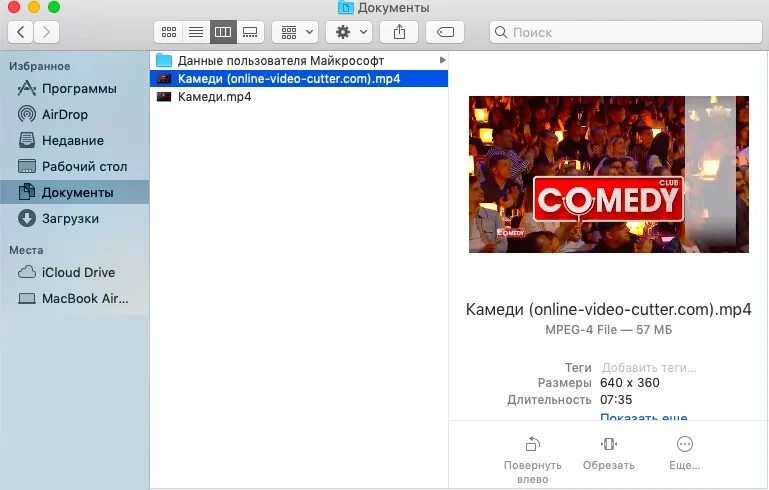This screenshot has height=490, width=769.
Task: Open Загрузки in the sidebar
Action: (x=75, y=219)
